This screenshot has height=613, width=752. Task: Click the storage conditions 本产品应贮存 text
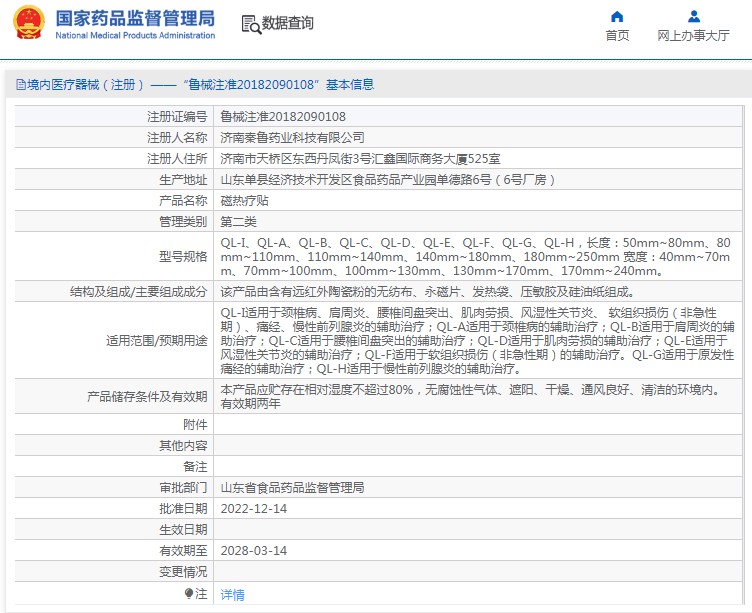click(x=472, y=396)
